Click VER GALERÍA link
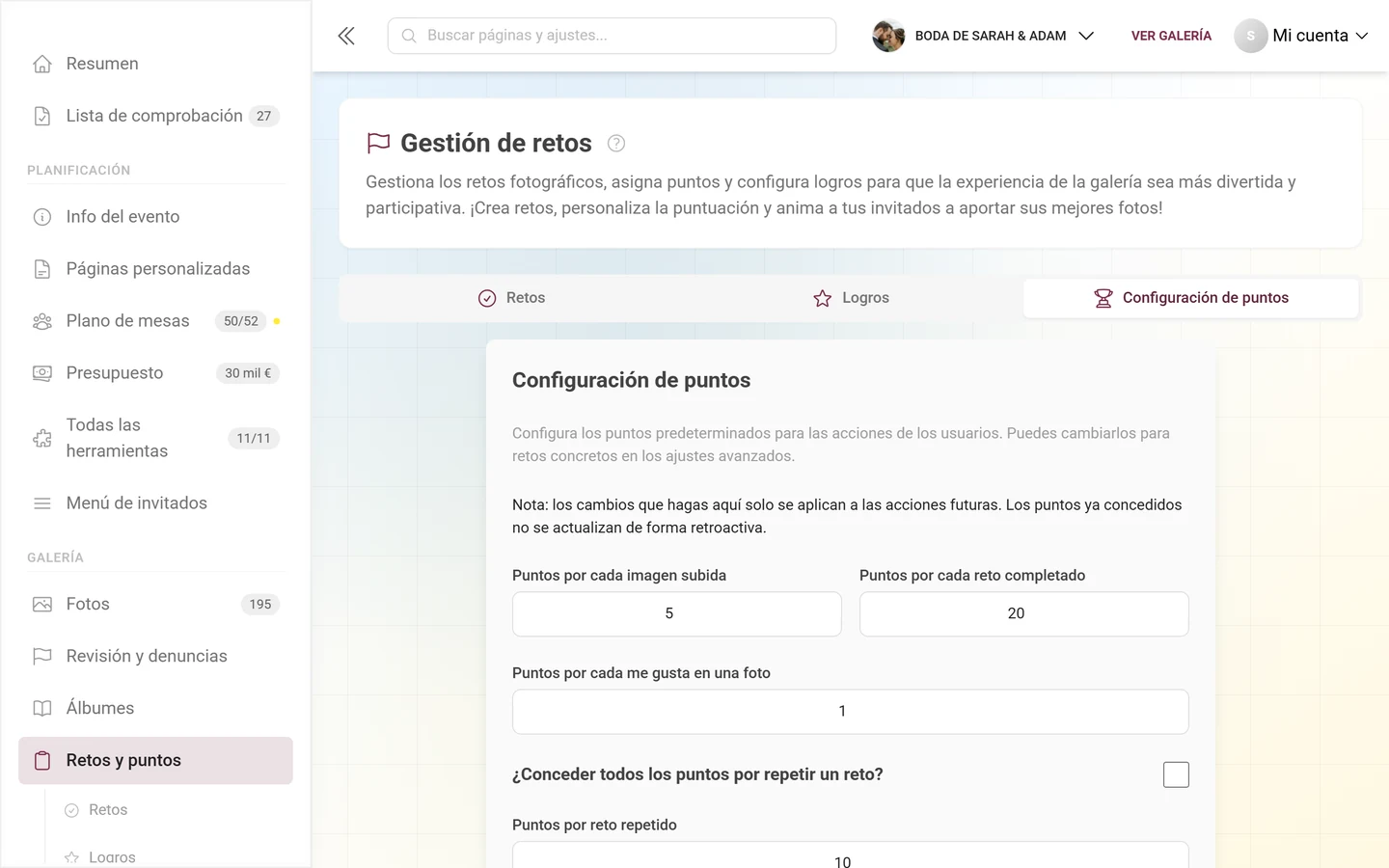Screen dimensions: 1389x868 point(1171,36)
